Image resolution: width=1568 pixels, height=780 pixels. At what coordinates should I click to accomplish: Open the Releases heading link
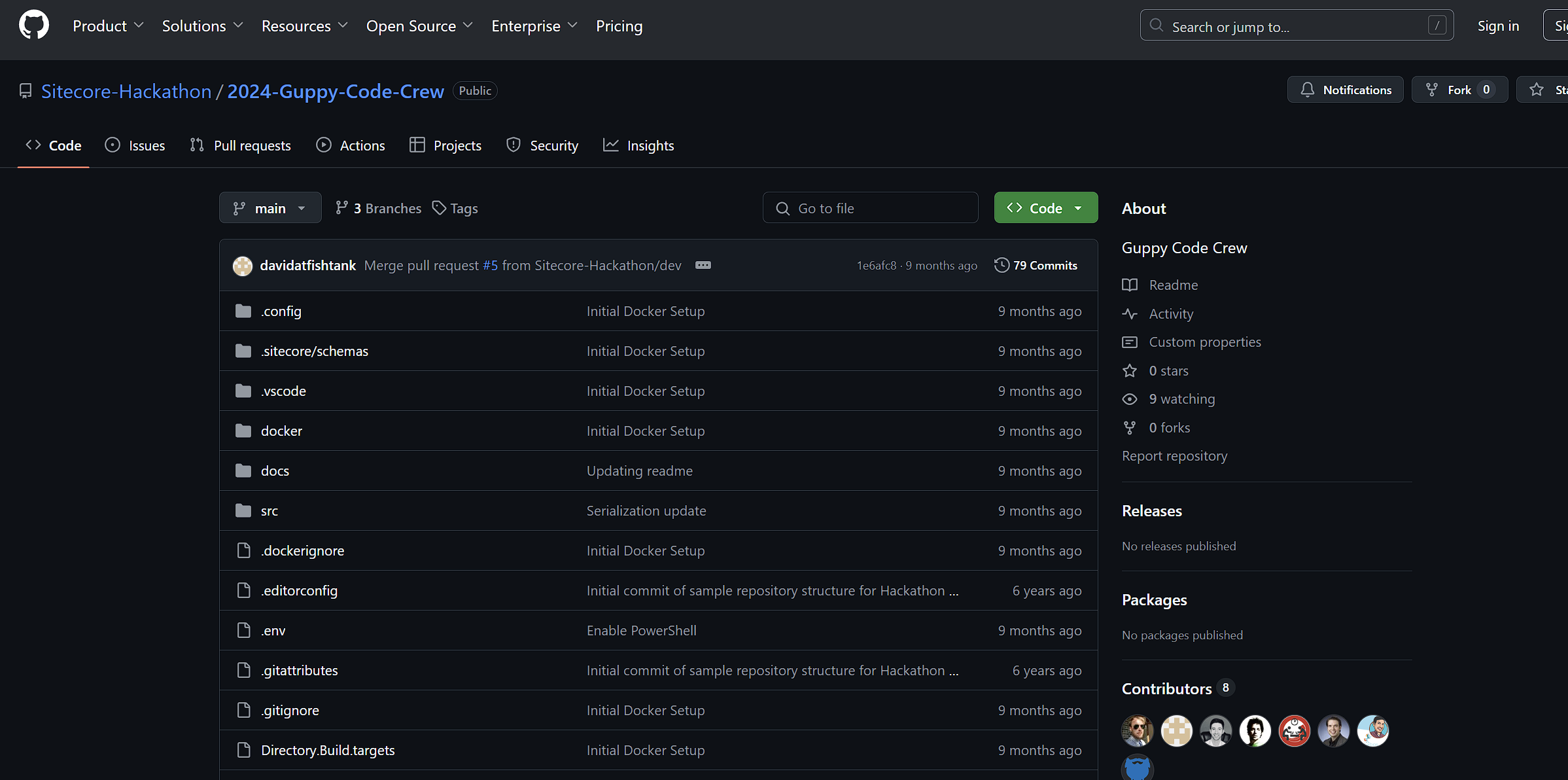click(1152, 510)
